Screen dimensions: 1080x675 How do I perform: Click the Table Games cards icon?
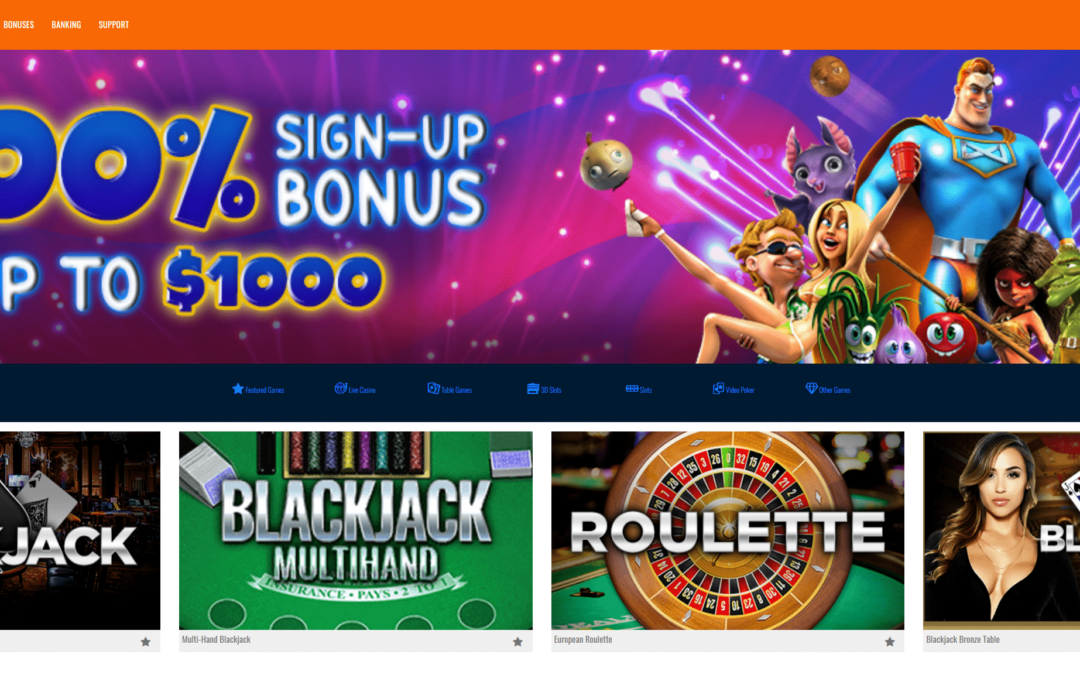(433, 388)
